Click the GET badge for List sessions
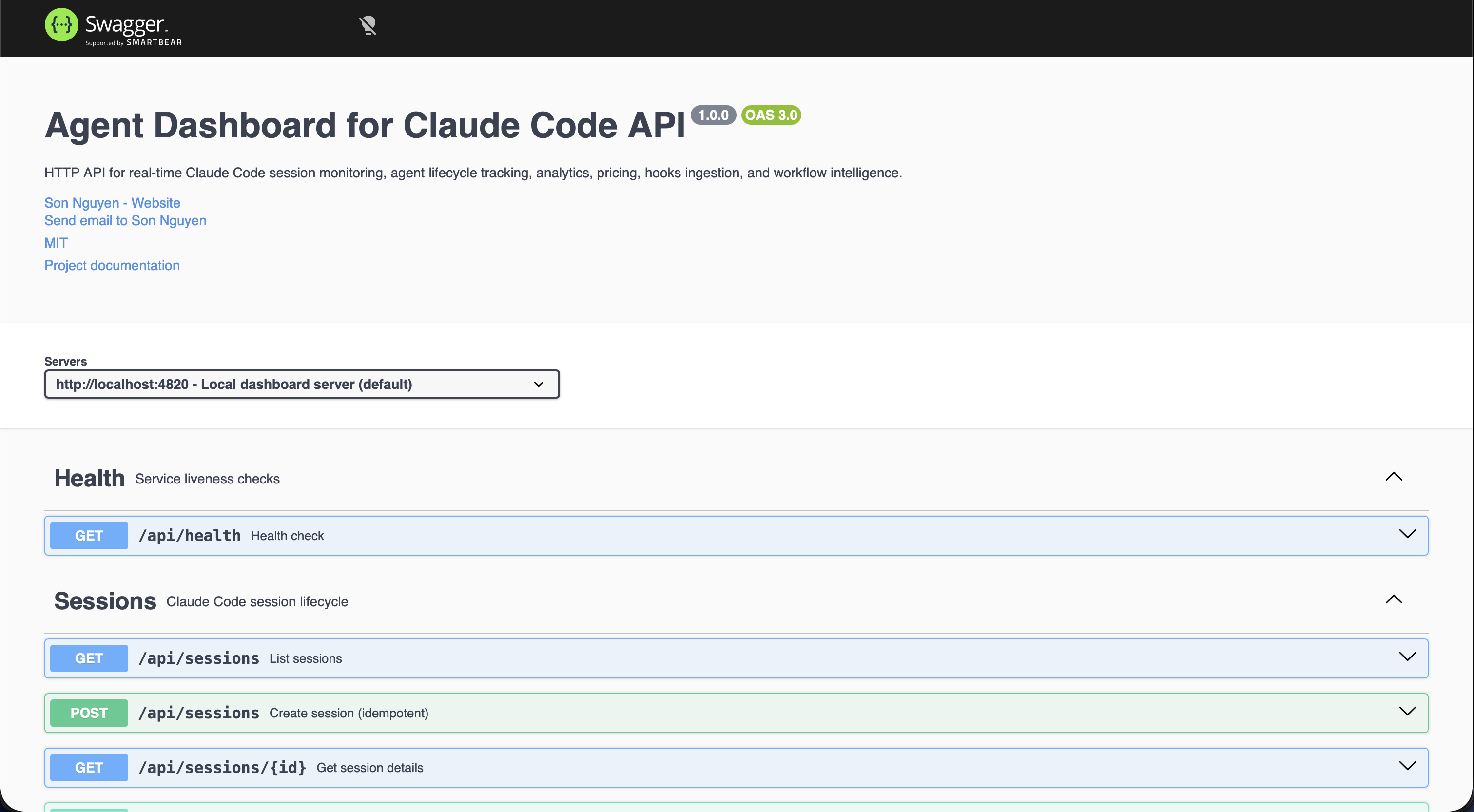 tap(89, 658)
